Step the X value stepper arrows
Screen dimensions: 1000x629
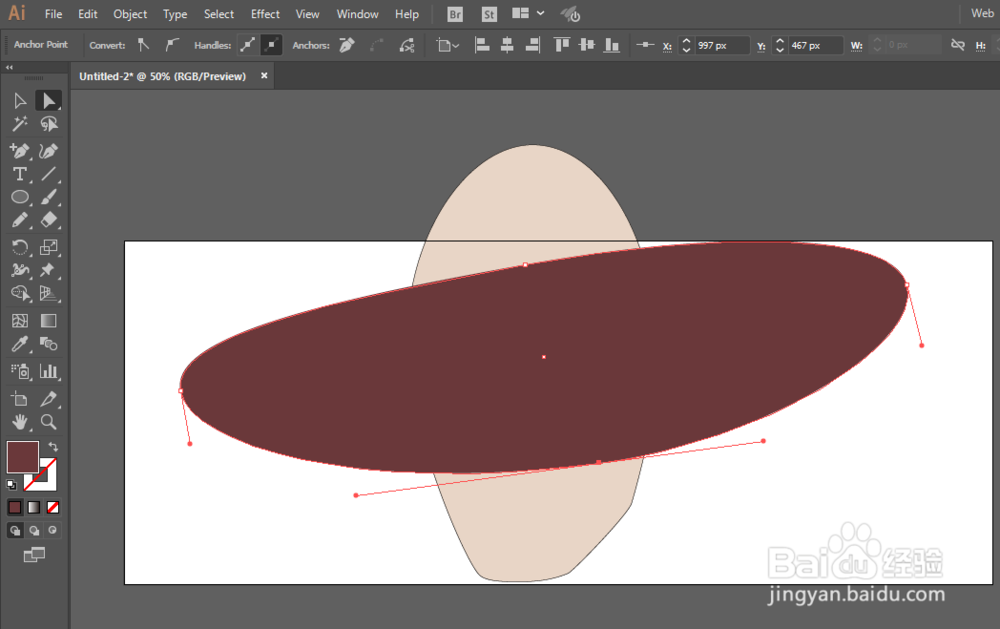[686, 45]
